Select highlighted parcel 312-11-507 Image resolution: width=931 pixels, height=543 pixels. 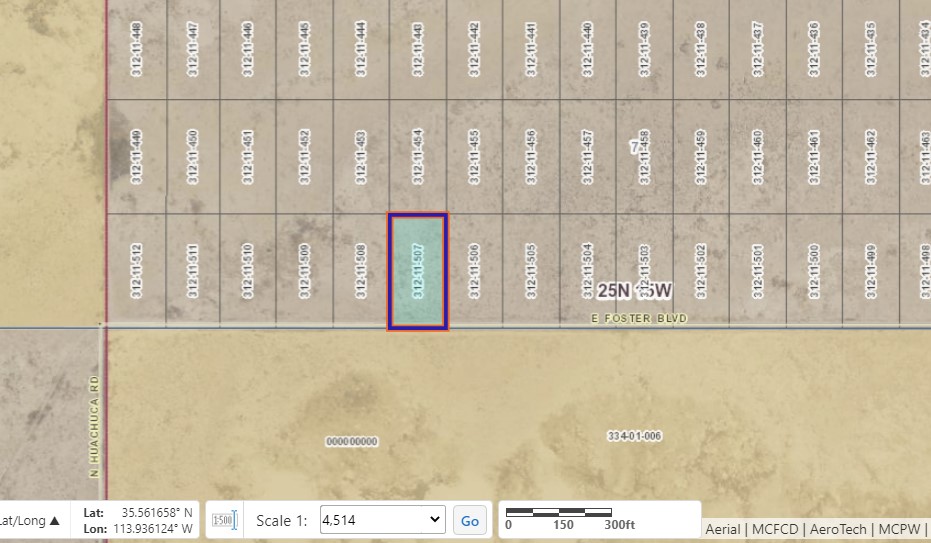[x=417, y=271]
